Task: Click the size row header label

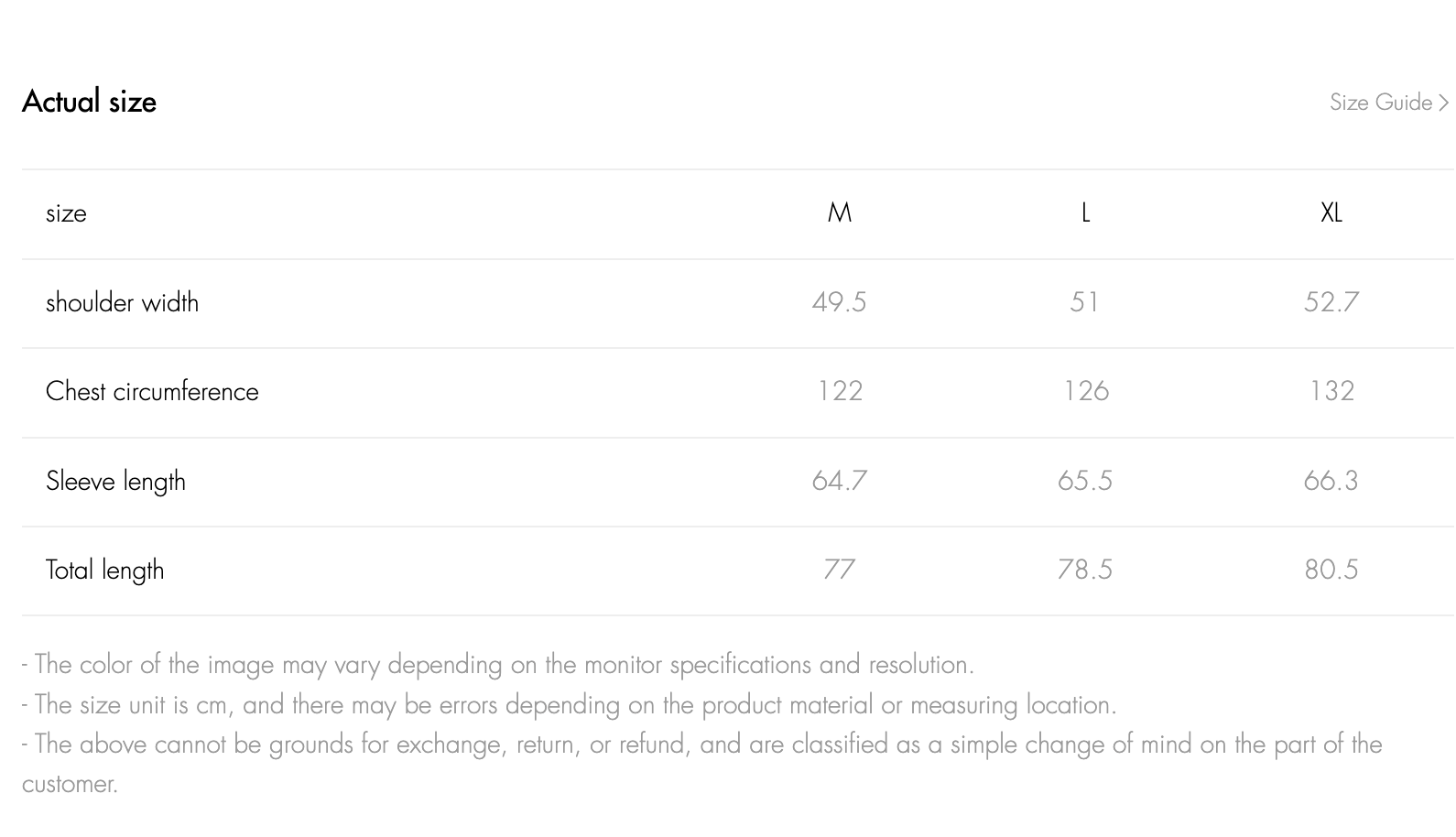Action: pos(66,213)
